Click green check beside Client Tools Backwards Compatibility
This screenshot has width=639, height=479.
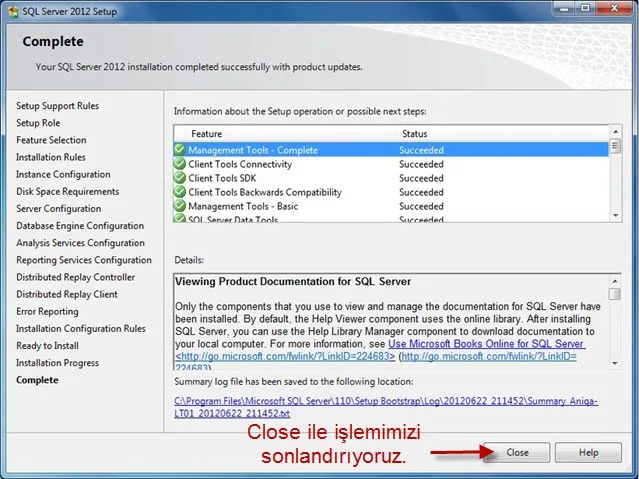[180, 192]
